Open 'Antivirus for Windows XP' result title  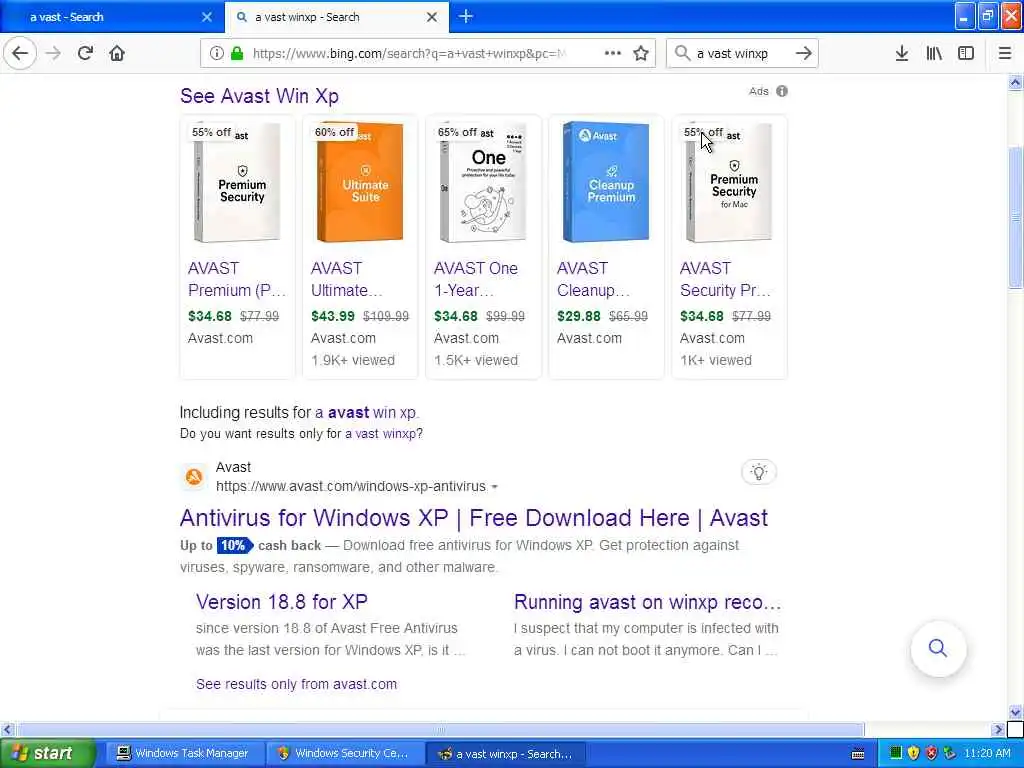[x=473, y=518]
